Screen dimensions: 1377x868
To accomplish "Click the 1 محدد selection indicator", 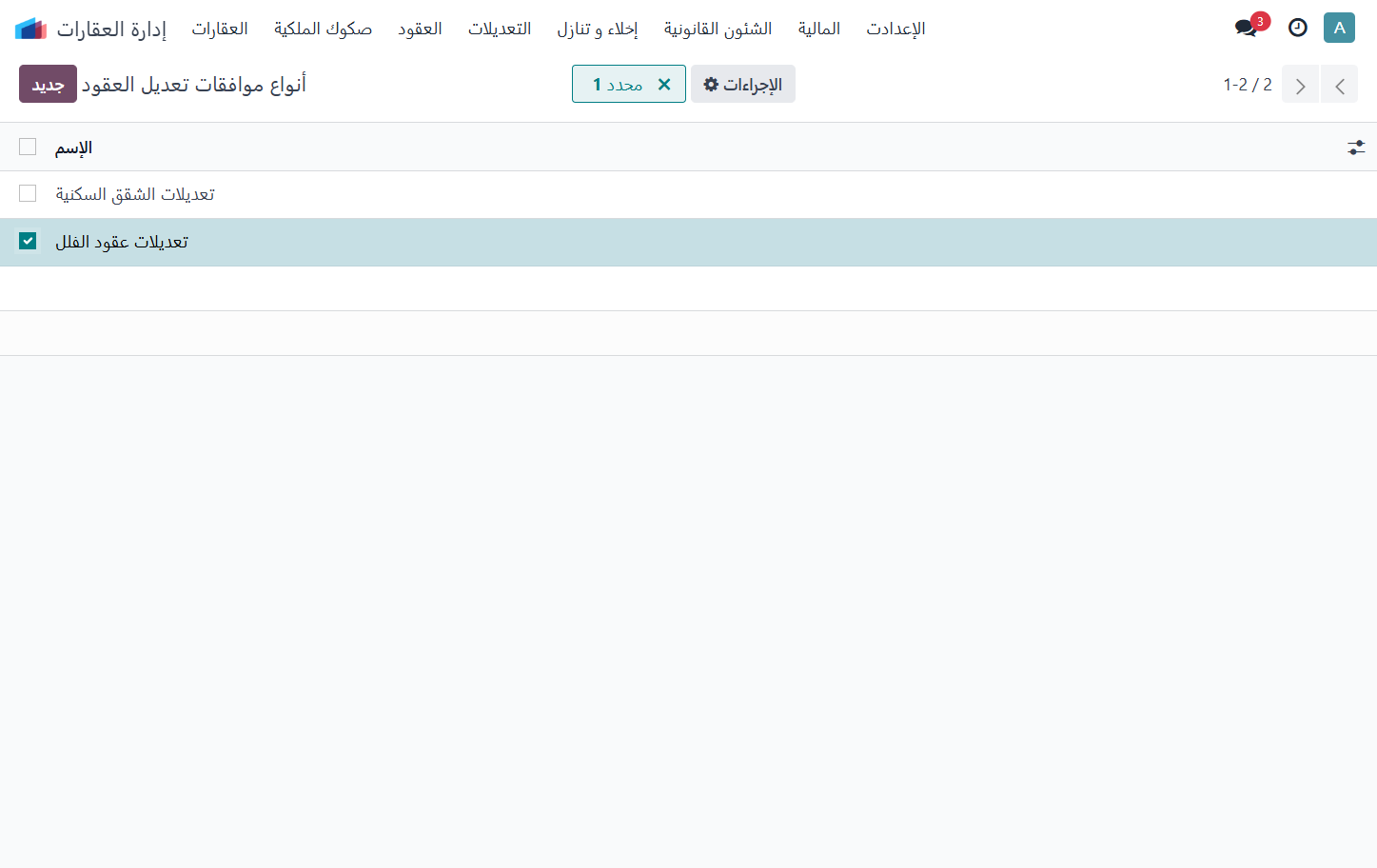I will tap(618, 85).
